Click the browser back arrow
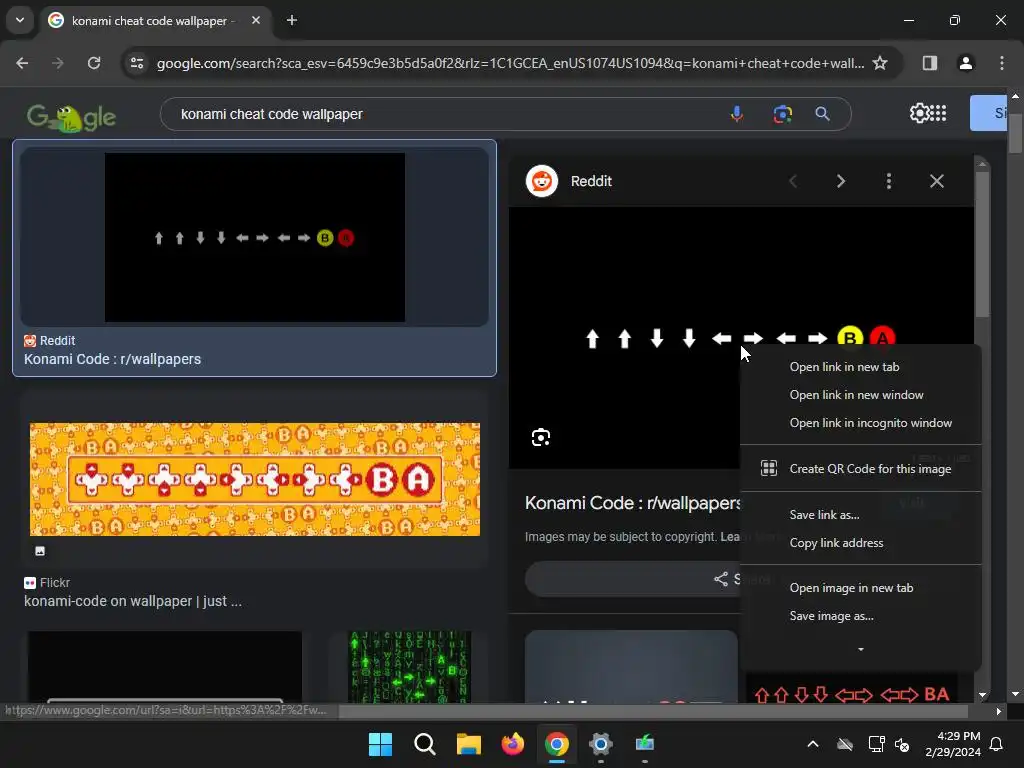1024x768 pixels. (x=22, y=63)
